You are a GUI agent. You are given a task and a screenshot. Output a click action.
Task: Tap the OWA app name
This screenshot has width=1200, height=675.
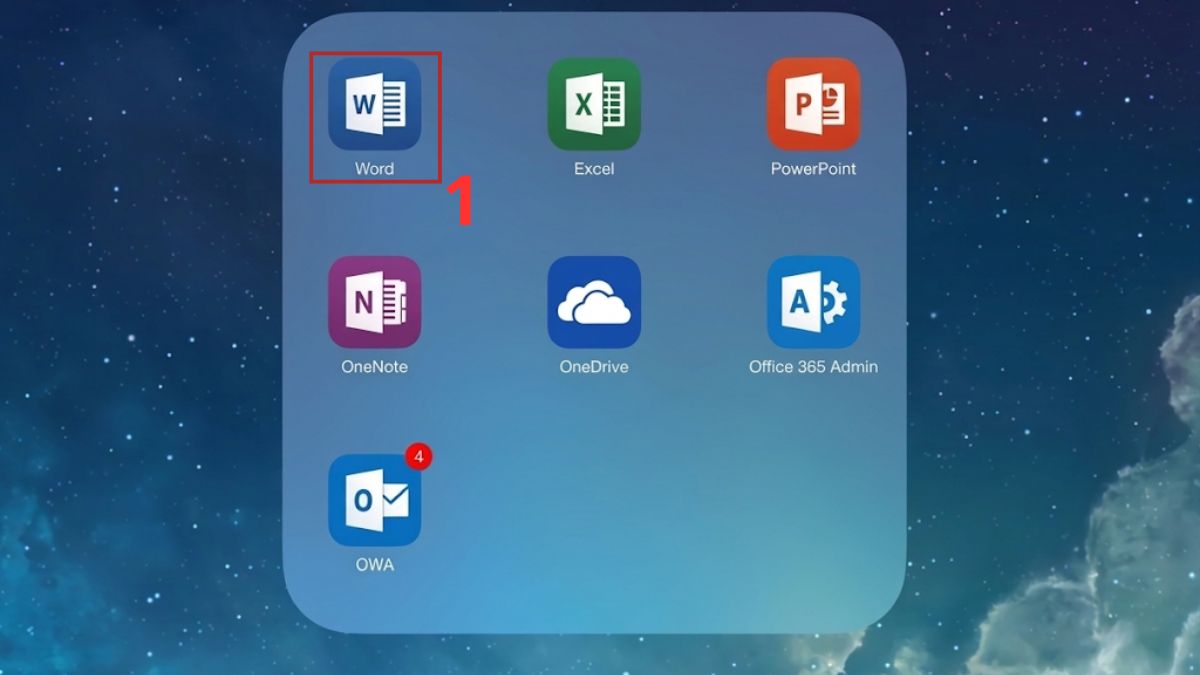(374, 565)
